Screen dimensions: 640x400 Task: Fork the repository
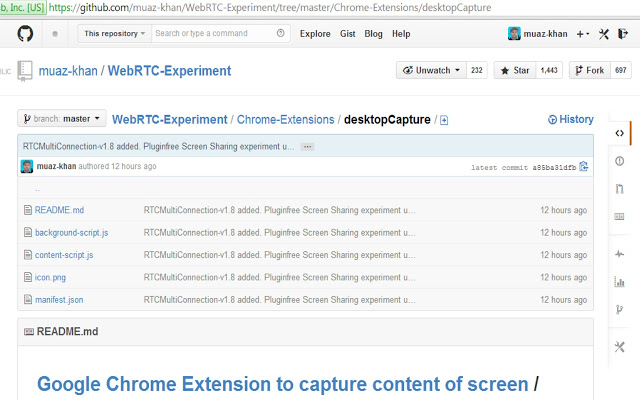pyautogui.click(x=590, y=70)
